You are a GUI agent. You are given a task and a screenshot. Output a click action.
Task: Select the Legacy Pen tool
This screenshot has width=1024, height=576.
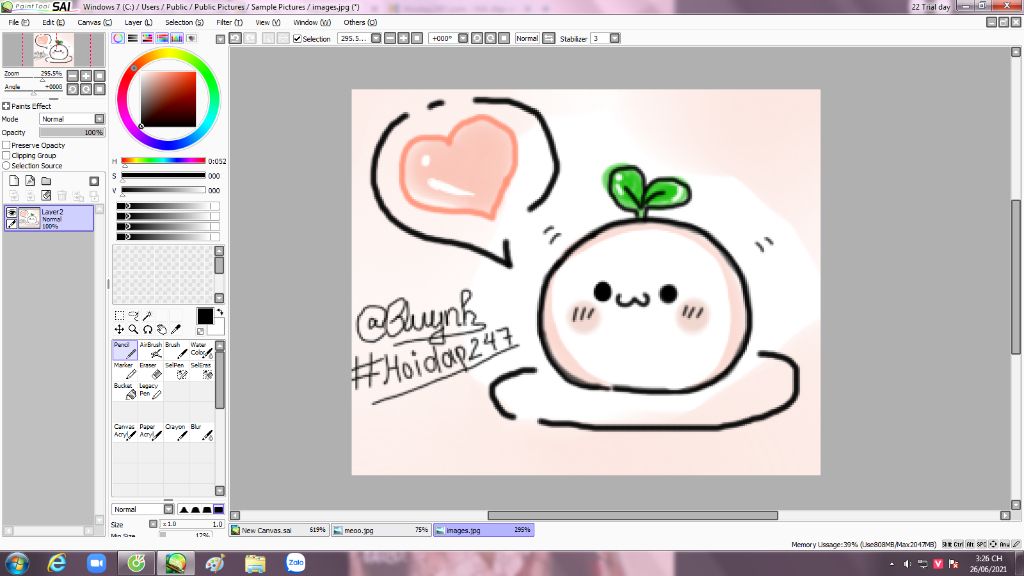150,391
